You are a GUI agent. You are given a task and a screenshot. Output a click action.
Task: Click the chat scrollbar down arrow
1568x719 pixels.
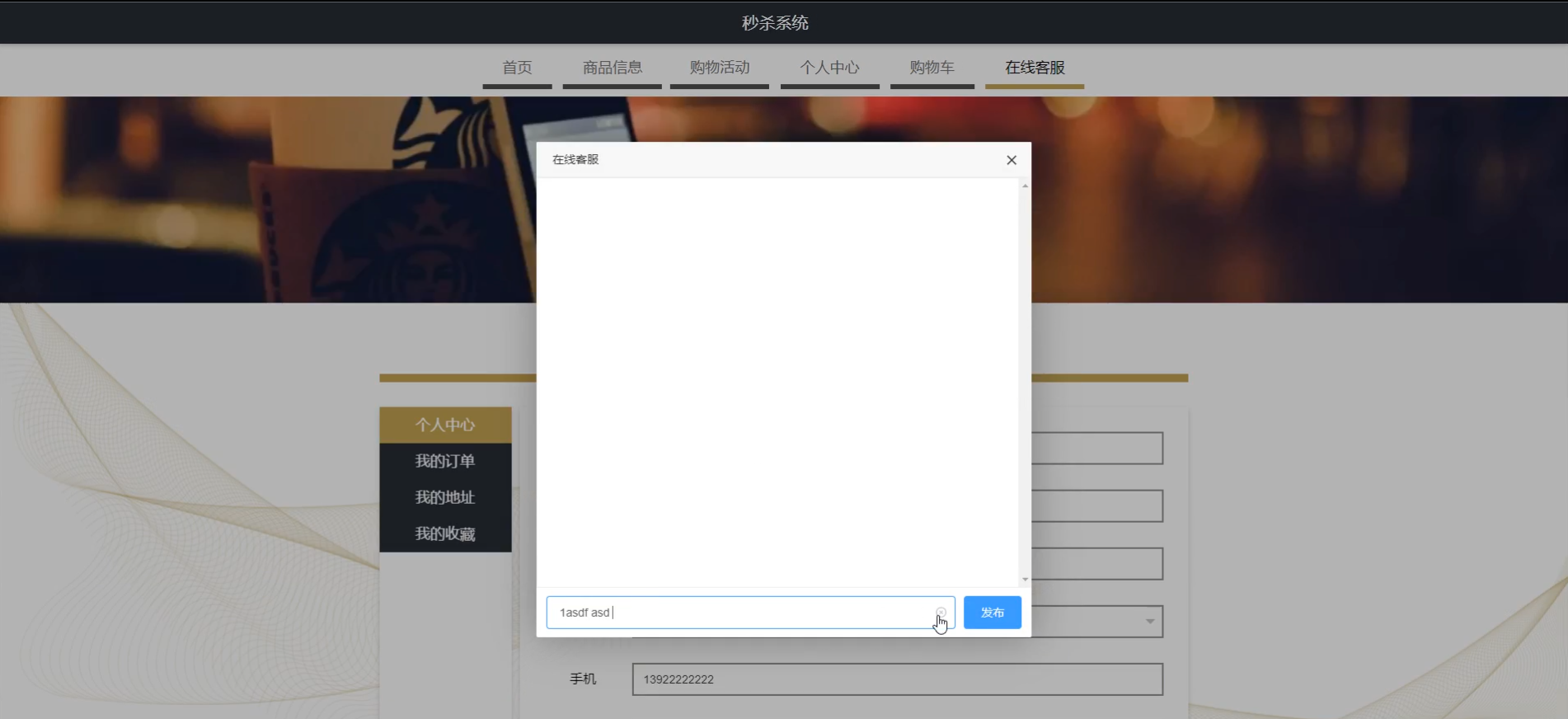(1025, 580)
